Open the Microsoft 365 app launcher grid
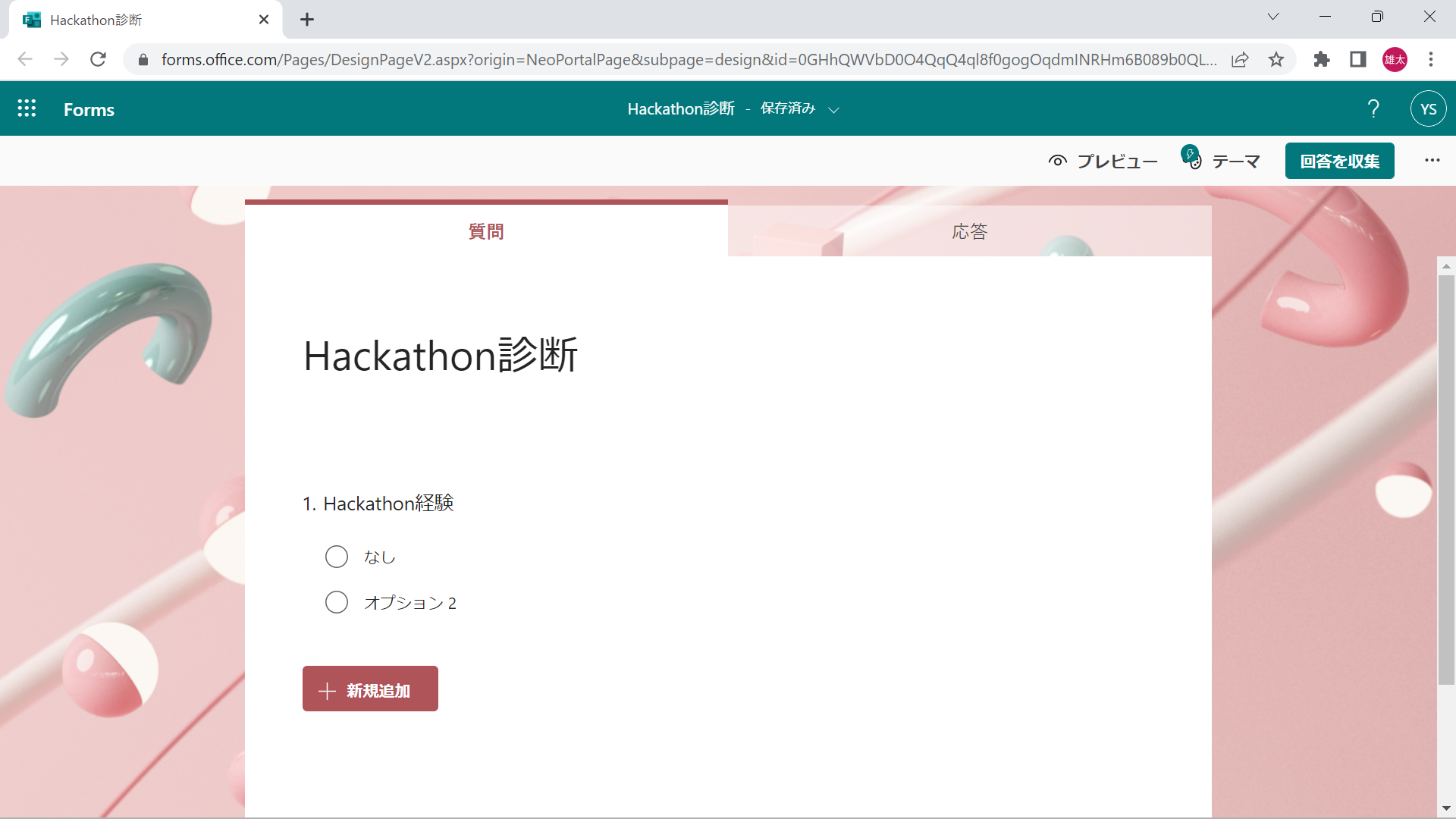 tap(27, 108)
